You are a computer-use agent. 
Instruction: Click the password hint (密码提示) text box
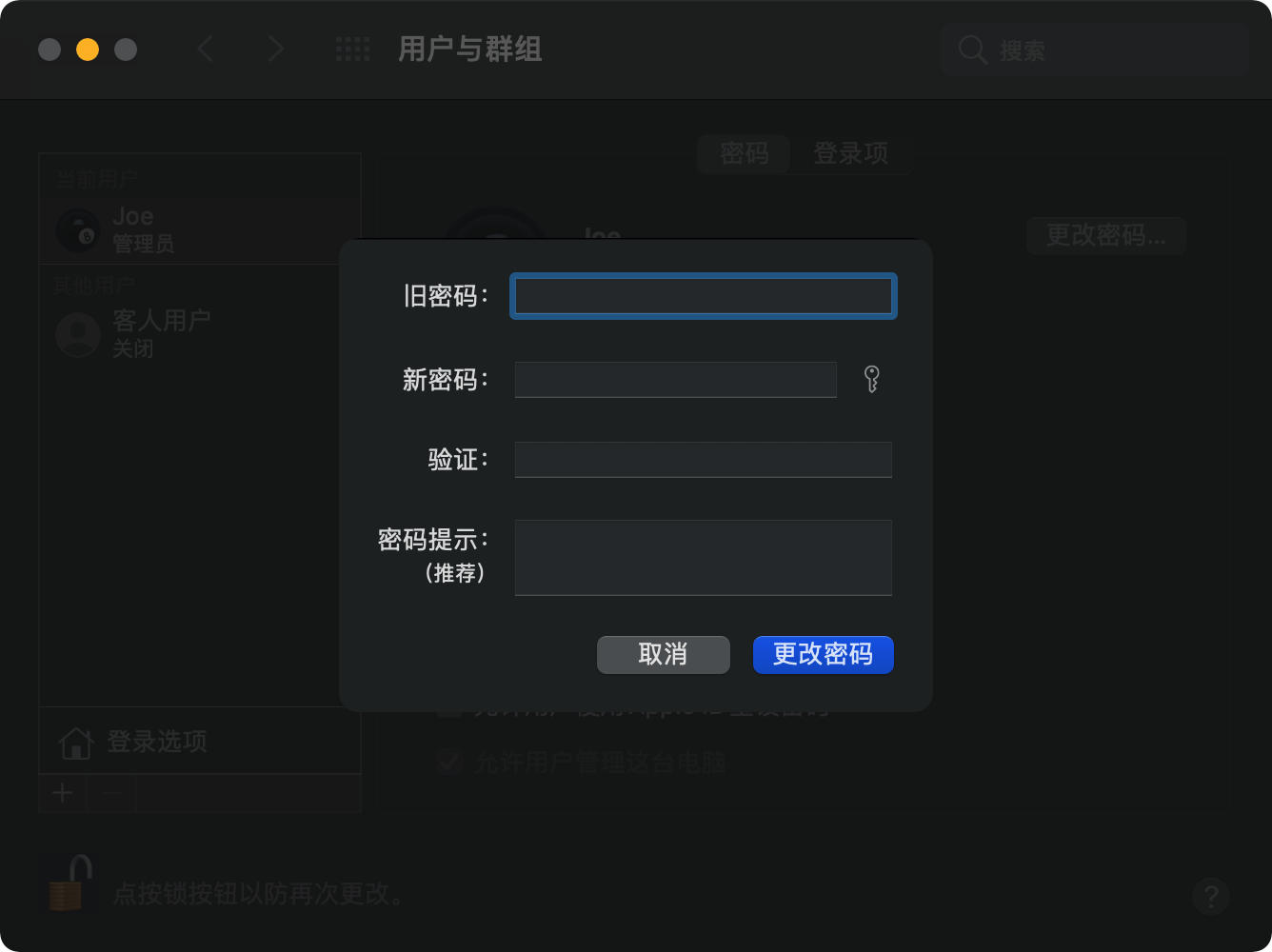click(x=703, y=557)
